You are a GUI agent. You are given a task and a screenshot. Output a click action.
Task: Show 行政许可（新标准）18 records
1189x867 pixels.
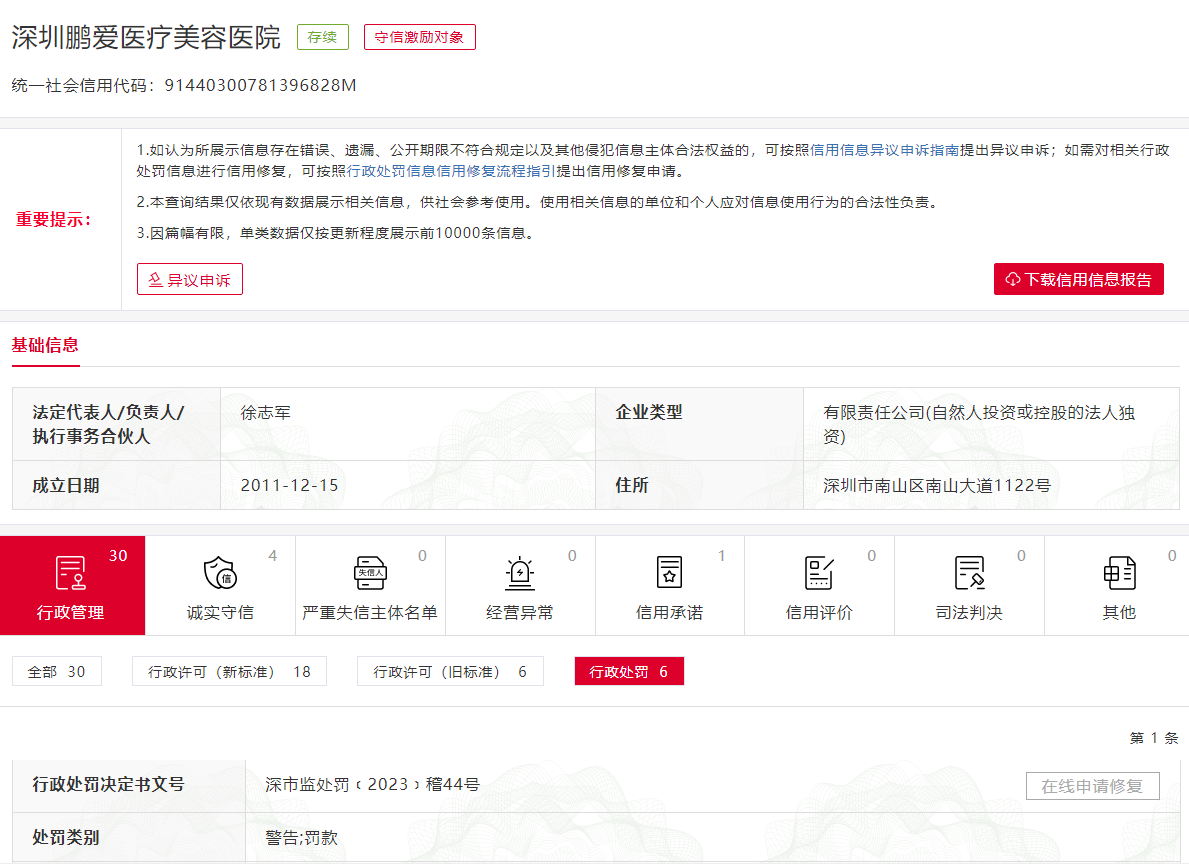[229, 672]
